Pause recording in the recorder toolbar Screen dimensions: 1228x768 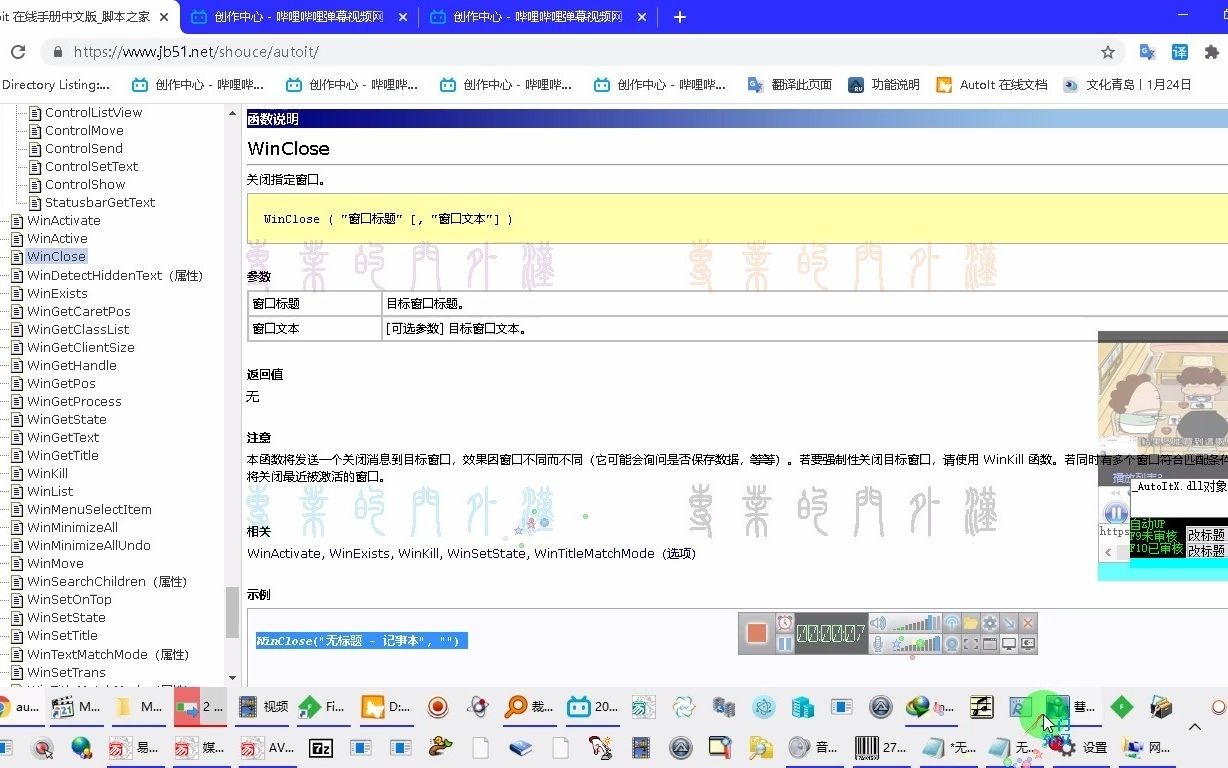(785, 643)
